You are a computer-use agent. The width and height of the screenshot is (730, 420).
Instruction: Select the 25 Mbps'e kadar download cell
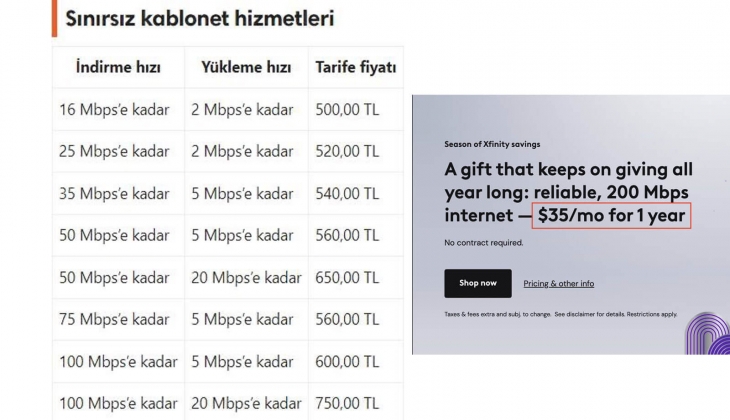pyautogui.click(x=115, y=151)
